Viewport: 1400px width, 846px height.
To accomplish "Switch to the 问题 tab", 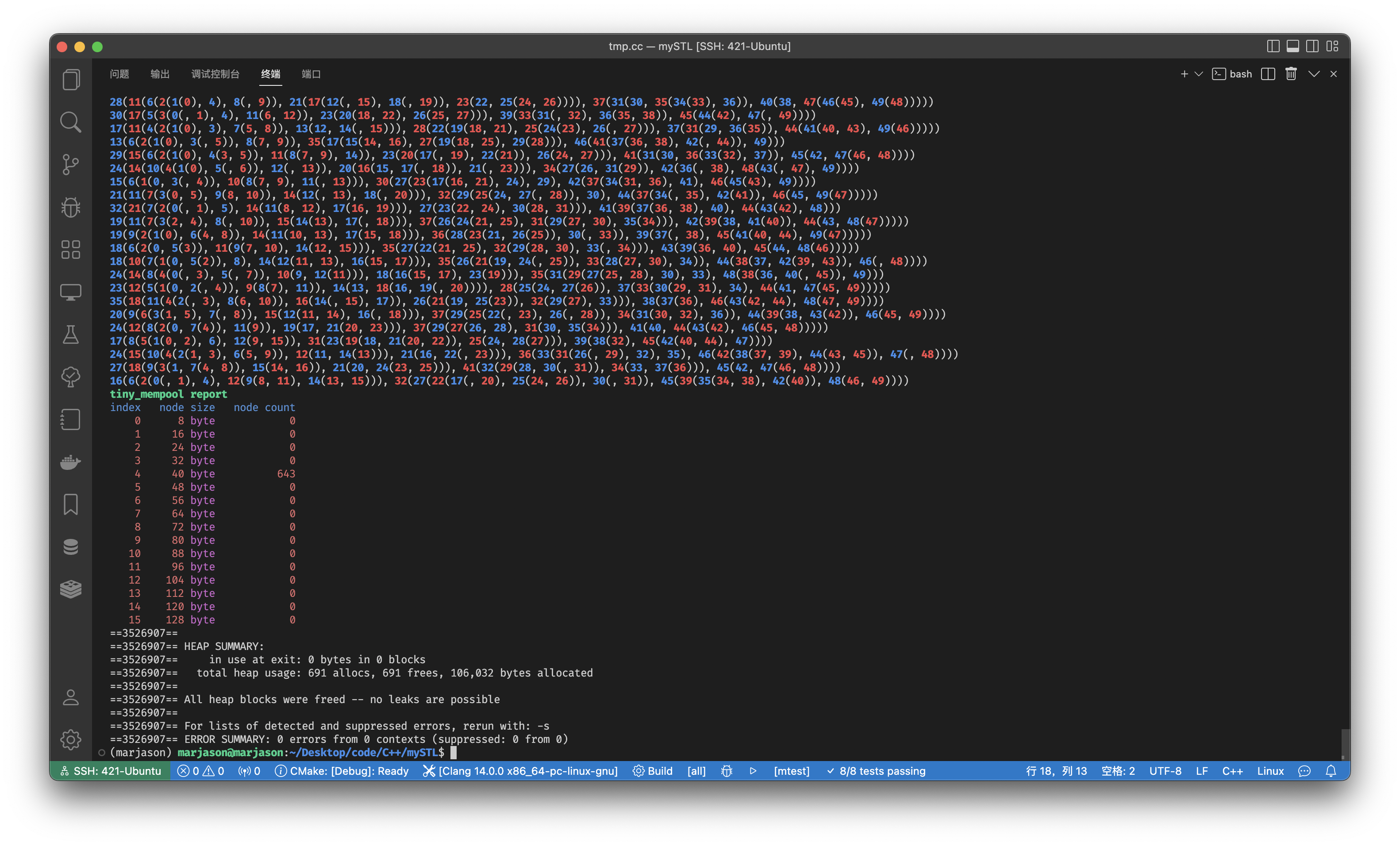I will click(119, 74).
